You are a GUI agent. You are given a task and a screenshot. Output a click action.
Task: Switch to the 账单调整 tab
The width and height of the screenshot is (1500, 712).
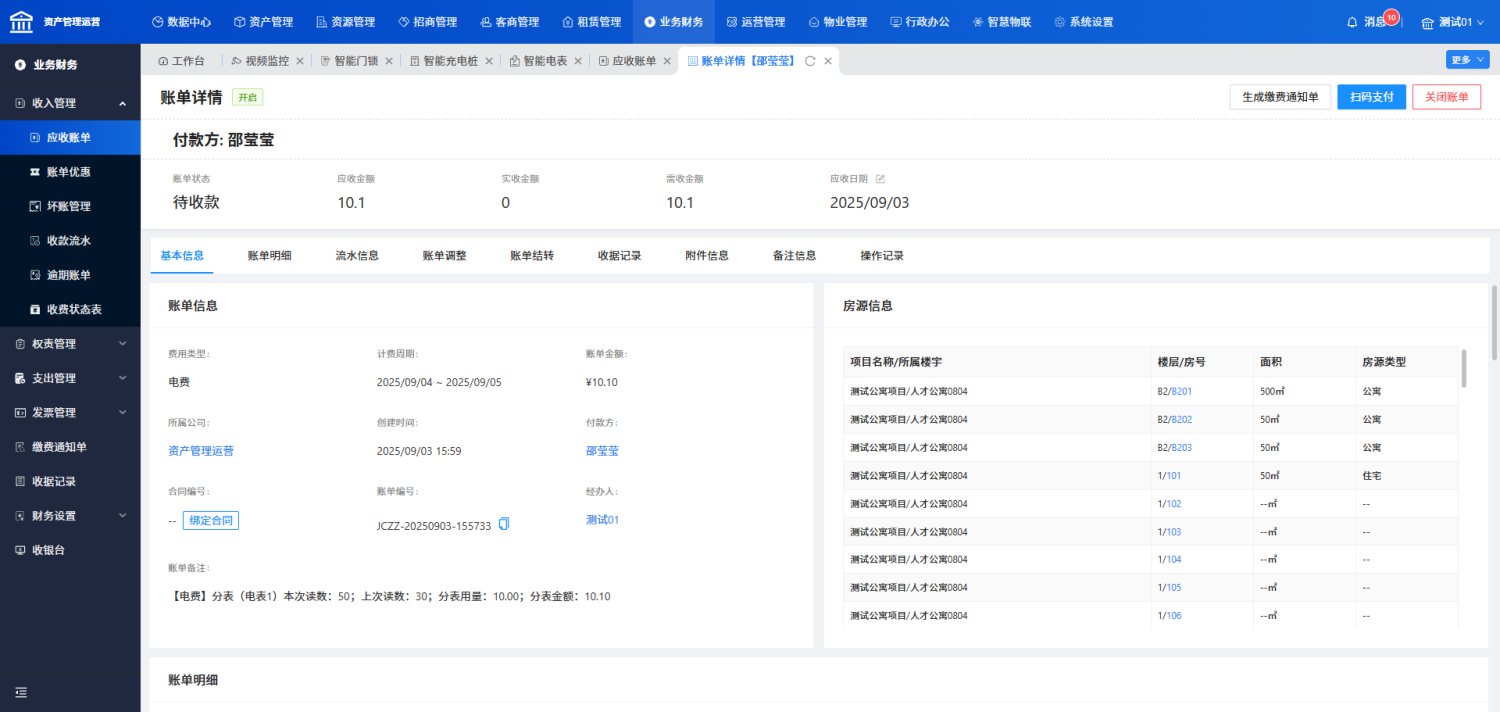point(444,255)
